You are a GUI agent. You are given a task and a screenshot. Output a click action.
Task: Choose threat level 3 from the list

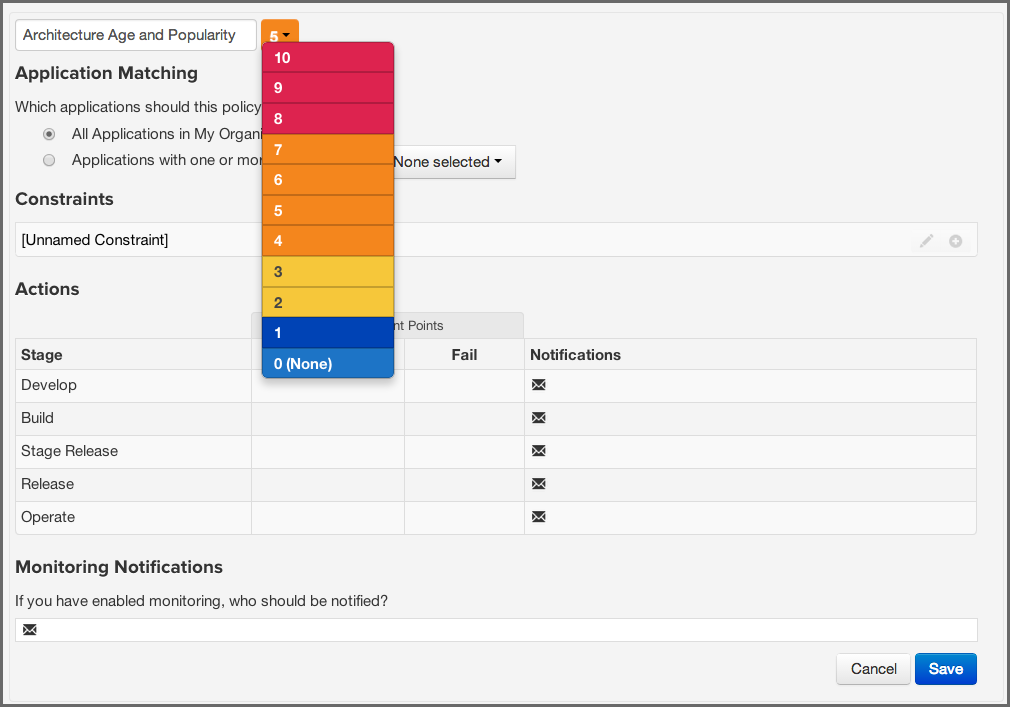[328, 272]
